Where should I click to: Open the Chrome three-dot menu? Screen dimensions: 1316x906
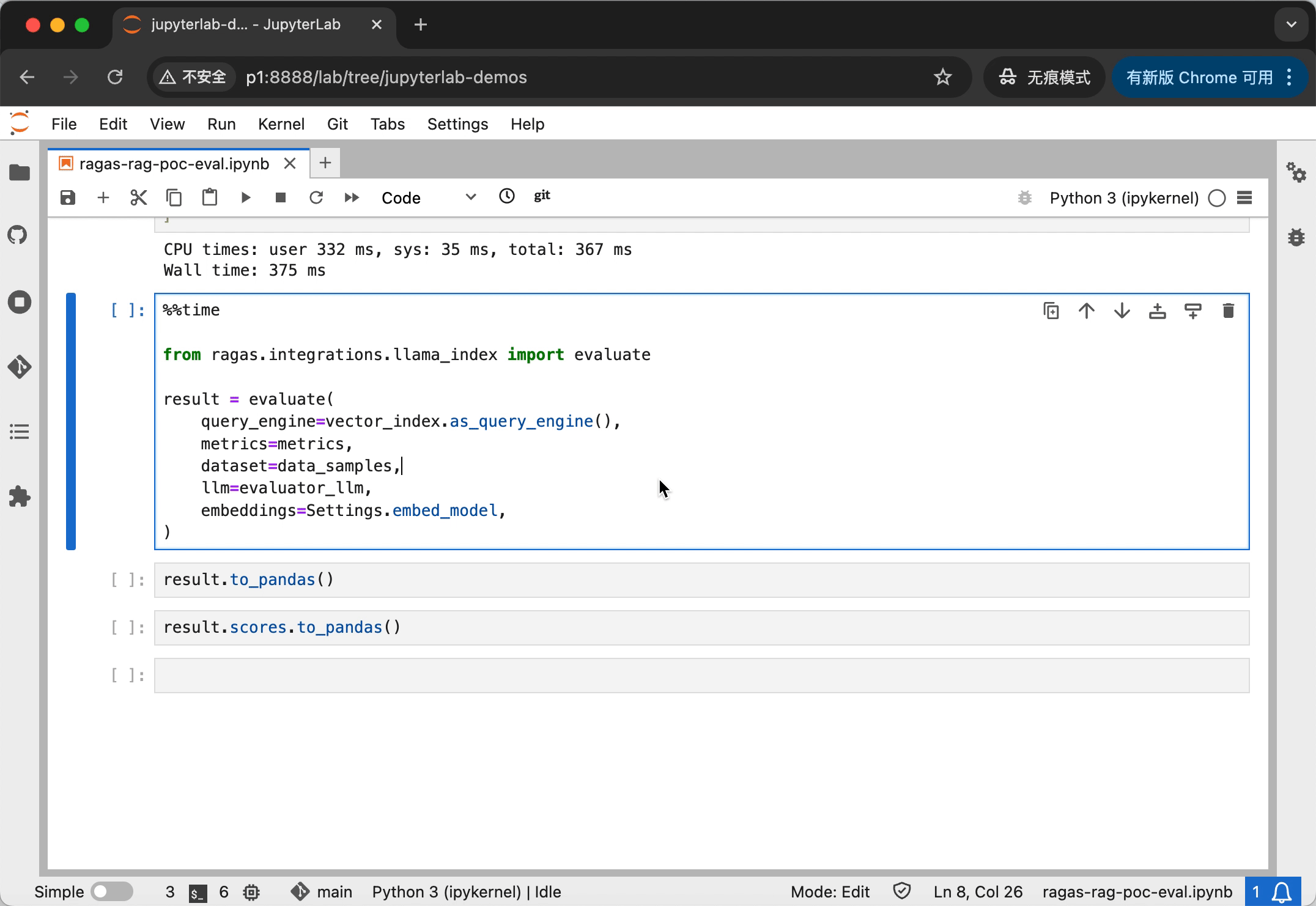1289,77
